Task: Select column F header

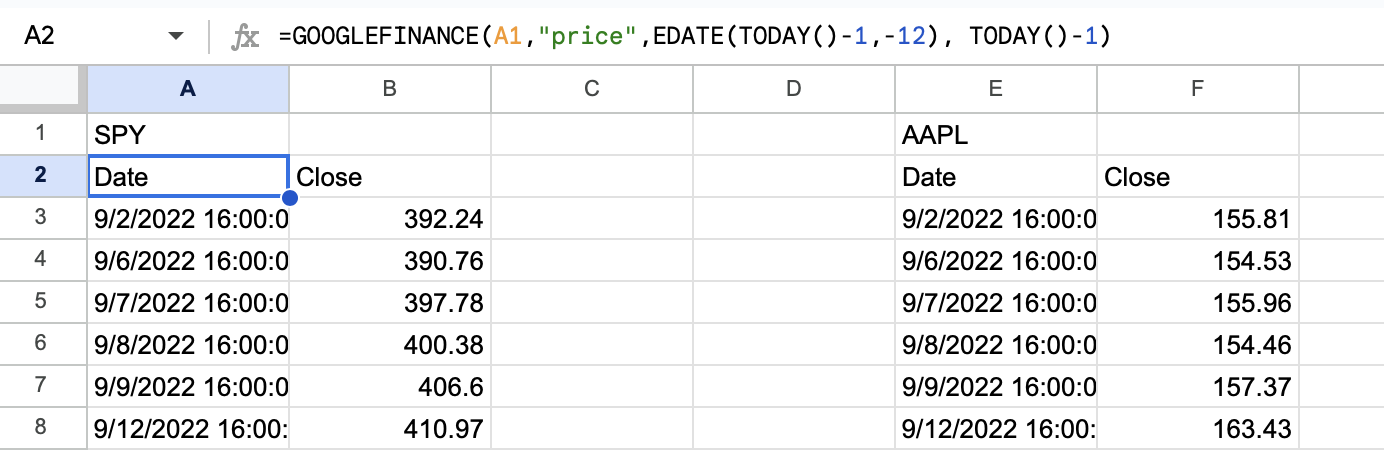Action: click(1198, 89)
